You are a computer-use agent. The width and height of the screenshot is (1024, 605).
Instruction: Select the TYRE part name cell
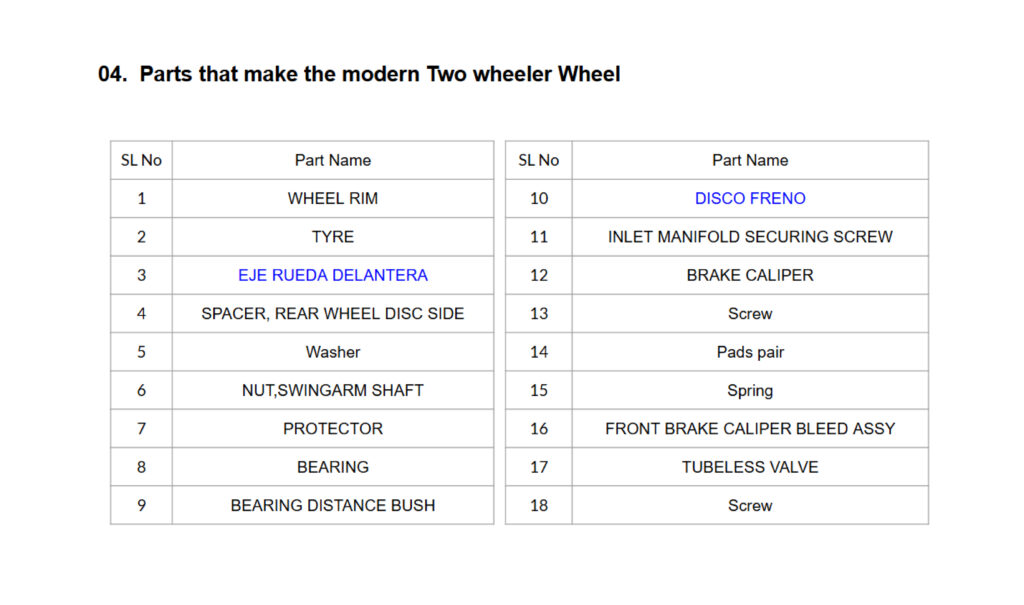coord(332,237)
